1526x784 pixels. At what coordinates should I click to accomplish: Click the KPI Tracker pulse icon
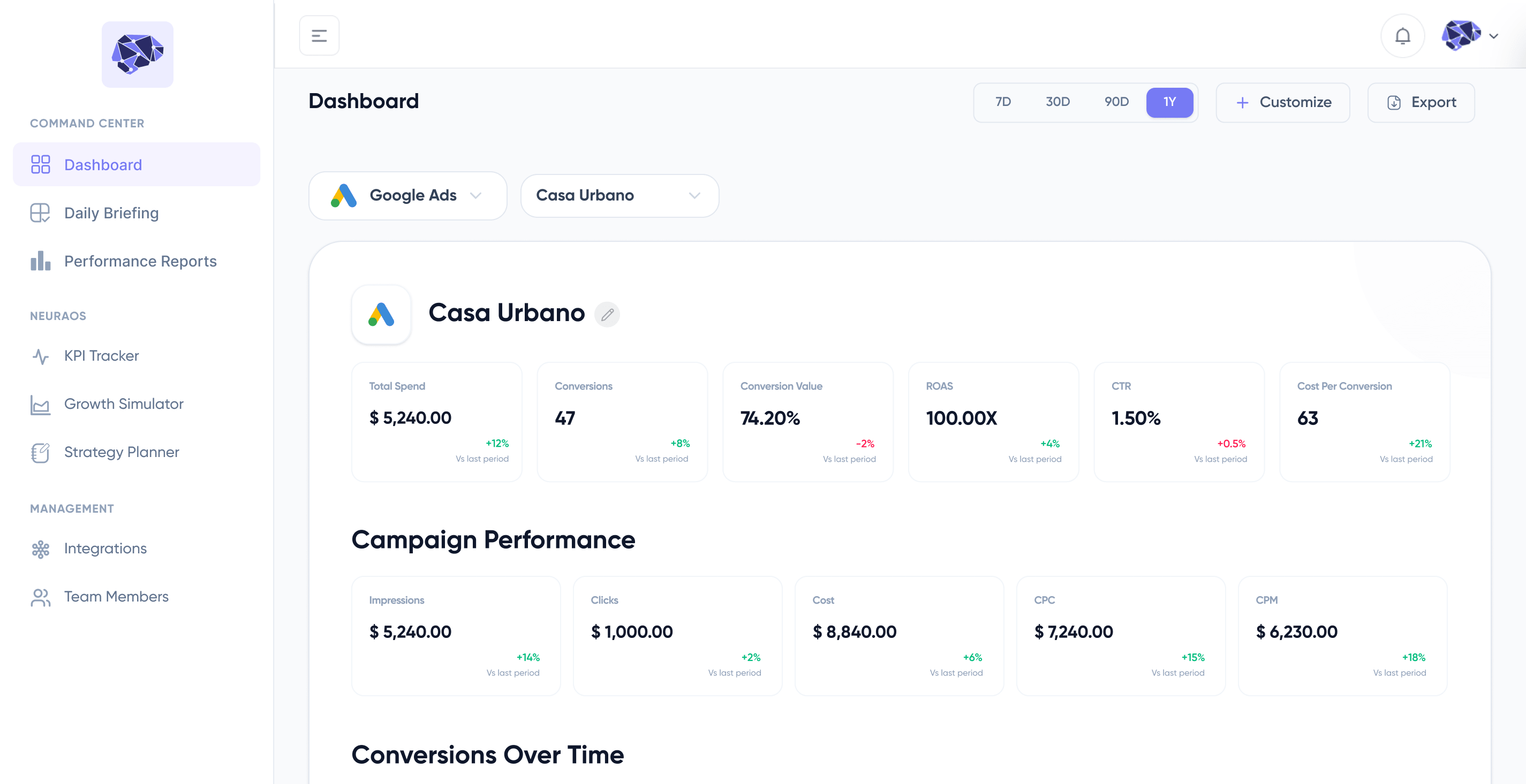tap(40, 356)
